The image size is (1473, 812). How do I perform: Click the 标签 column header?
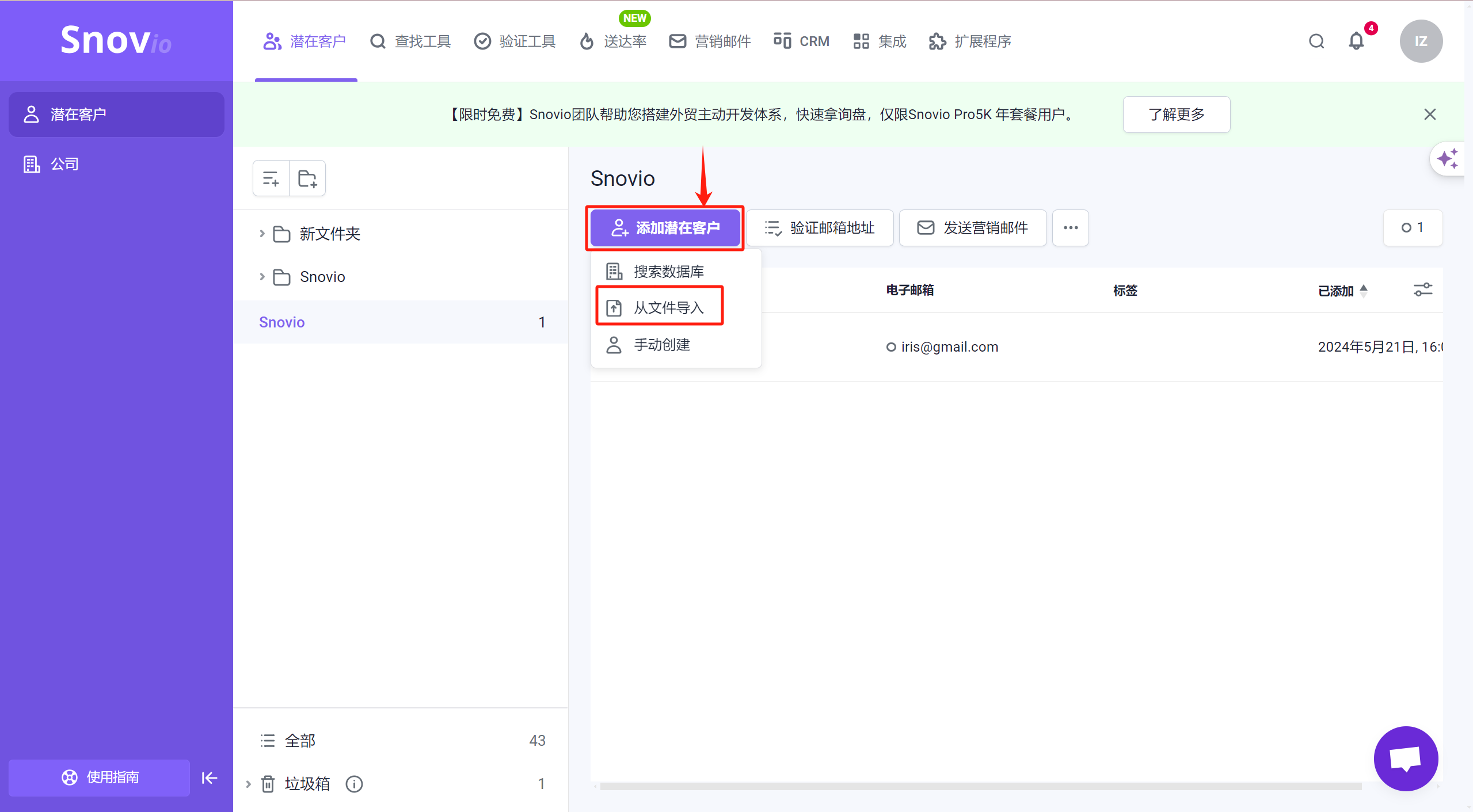click(1125, 291)
